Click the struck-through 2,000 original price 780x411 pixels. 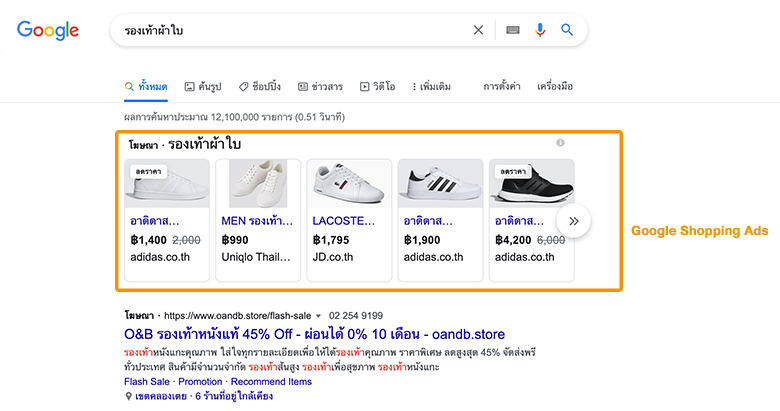coord(187,240)
